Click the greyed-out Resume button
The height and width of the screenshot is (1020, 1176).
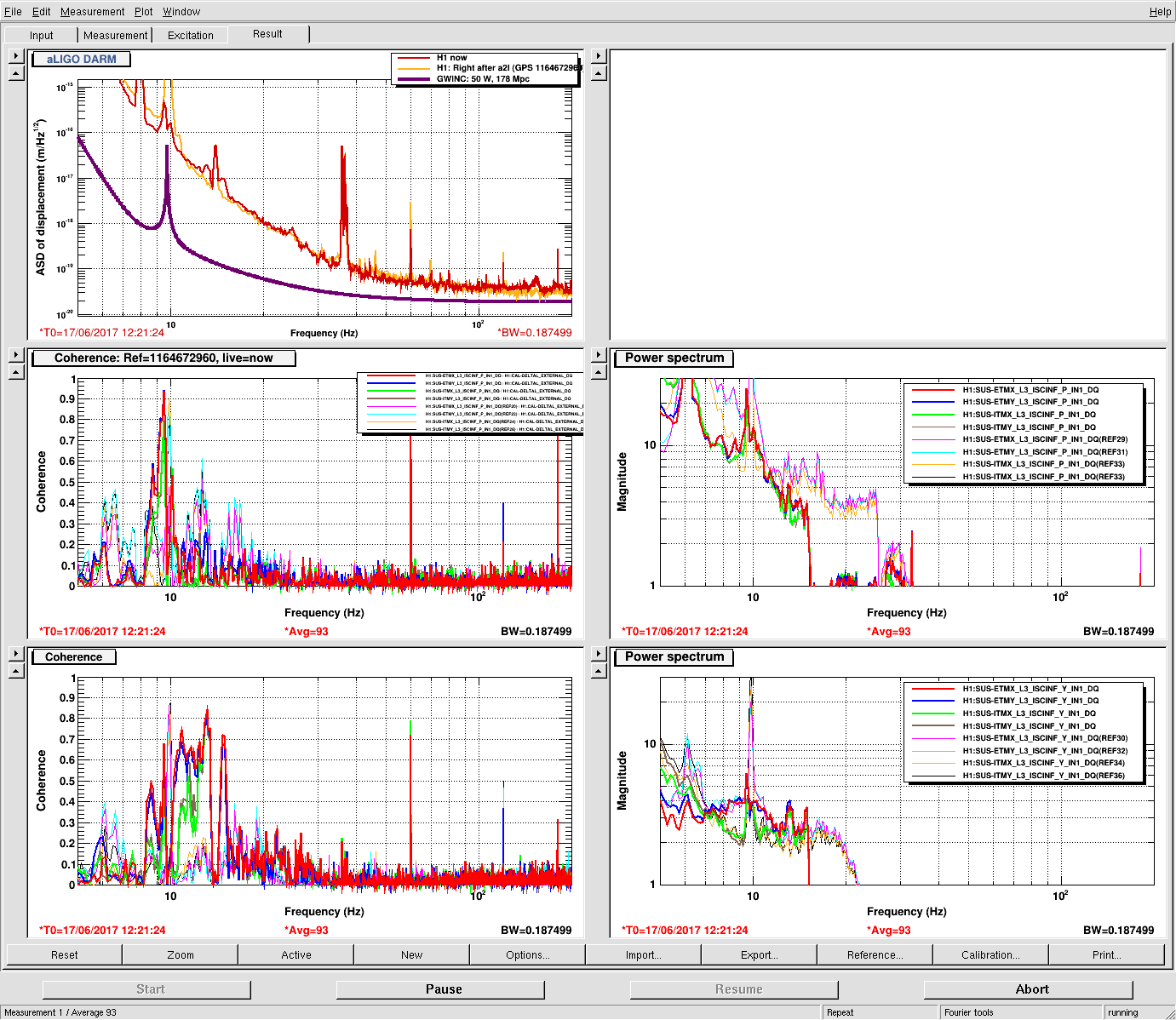tap(734, 988)
